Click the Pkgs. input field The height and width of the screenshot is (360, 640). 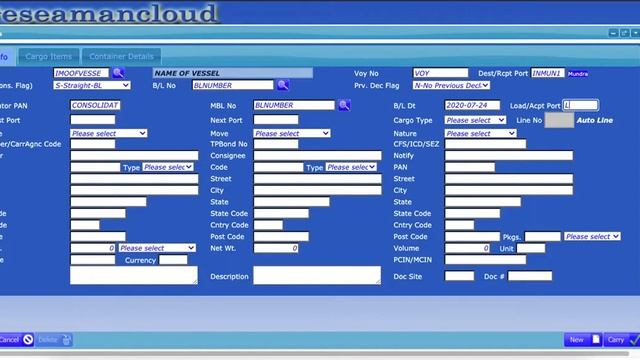tap(543, 236)
